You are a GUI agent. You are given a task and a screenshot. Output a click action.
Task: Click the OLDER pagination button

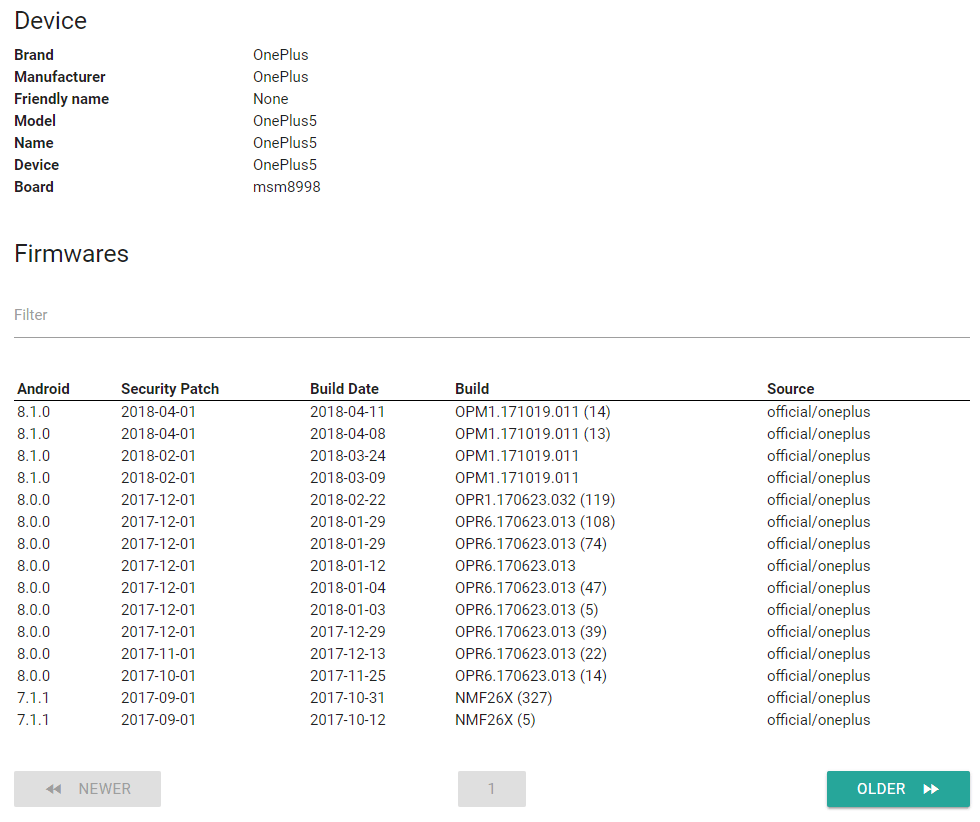897,789
